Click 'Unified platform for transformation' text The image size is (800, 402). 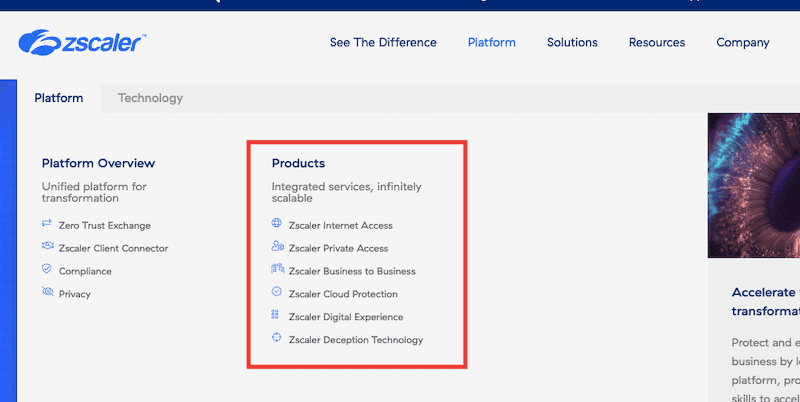click(x=94, y=192)
